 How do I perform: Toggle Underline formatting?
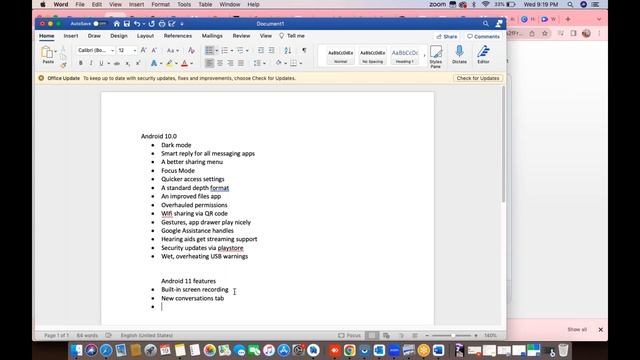[x=101, y=63]
